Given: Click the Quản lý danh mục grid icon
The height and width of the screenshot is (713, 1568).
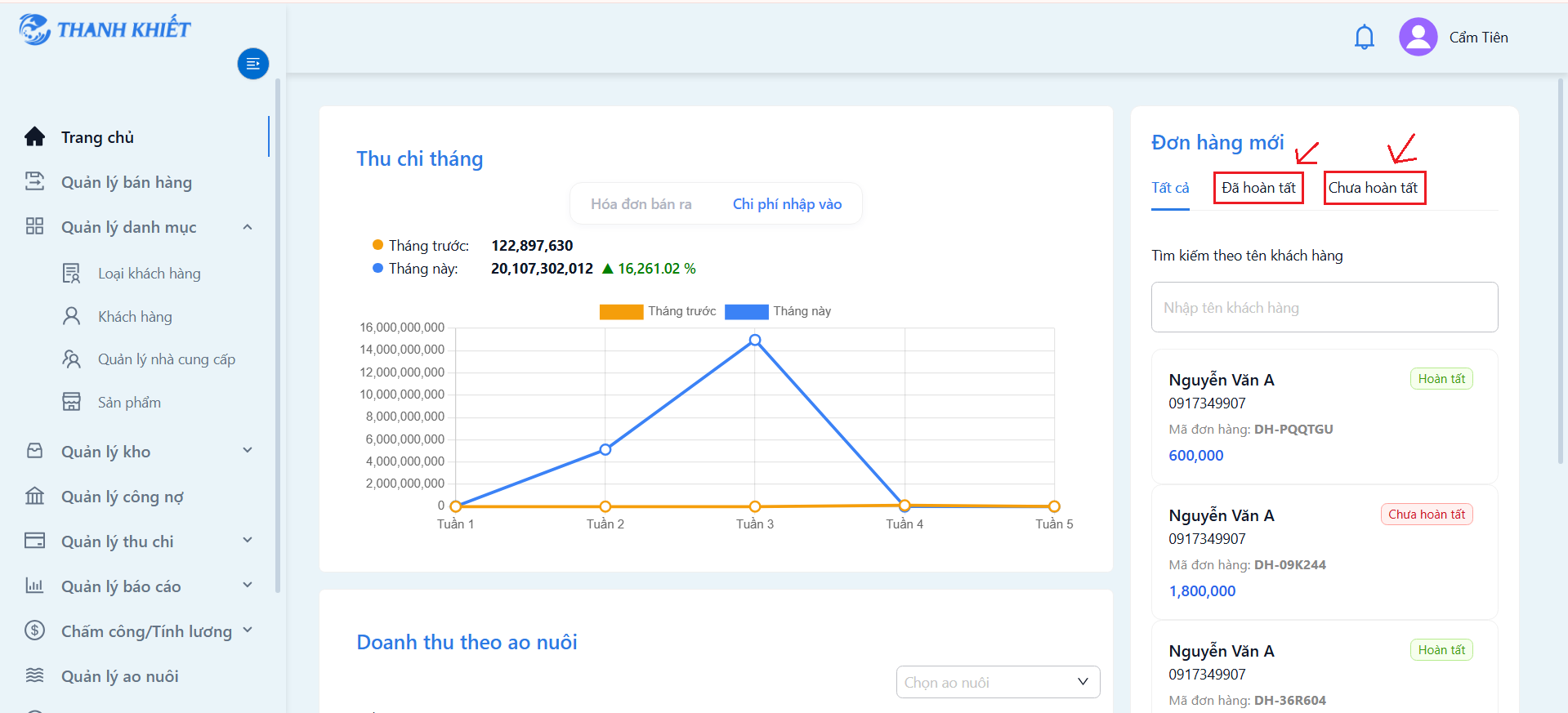Looking at the screenshot, I should coord(34,226).
